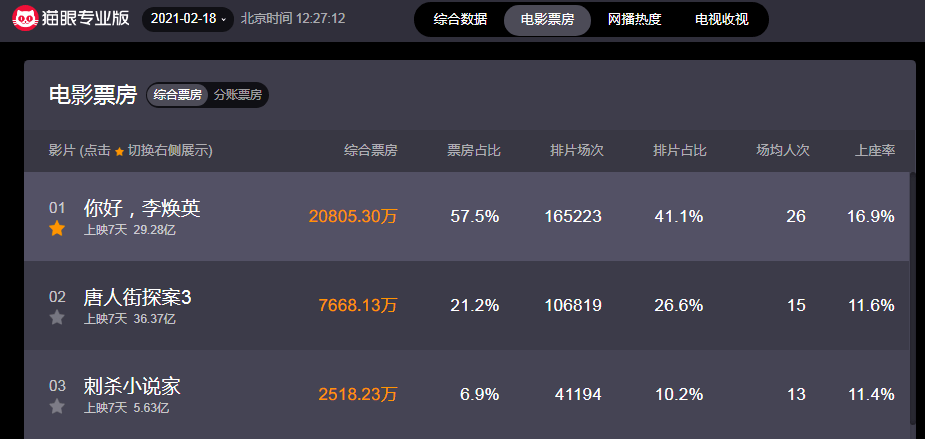Screen dimensions: 925x439
Task: Click the 排片占比 column header
Action: coord(680,150)
